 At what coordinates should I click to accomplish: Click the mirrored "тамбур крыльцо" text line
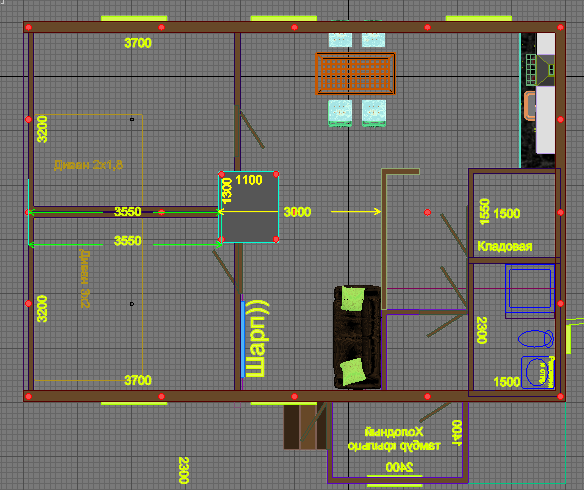[x=394, y=446]
